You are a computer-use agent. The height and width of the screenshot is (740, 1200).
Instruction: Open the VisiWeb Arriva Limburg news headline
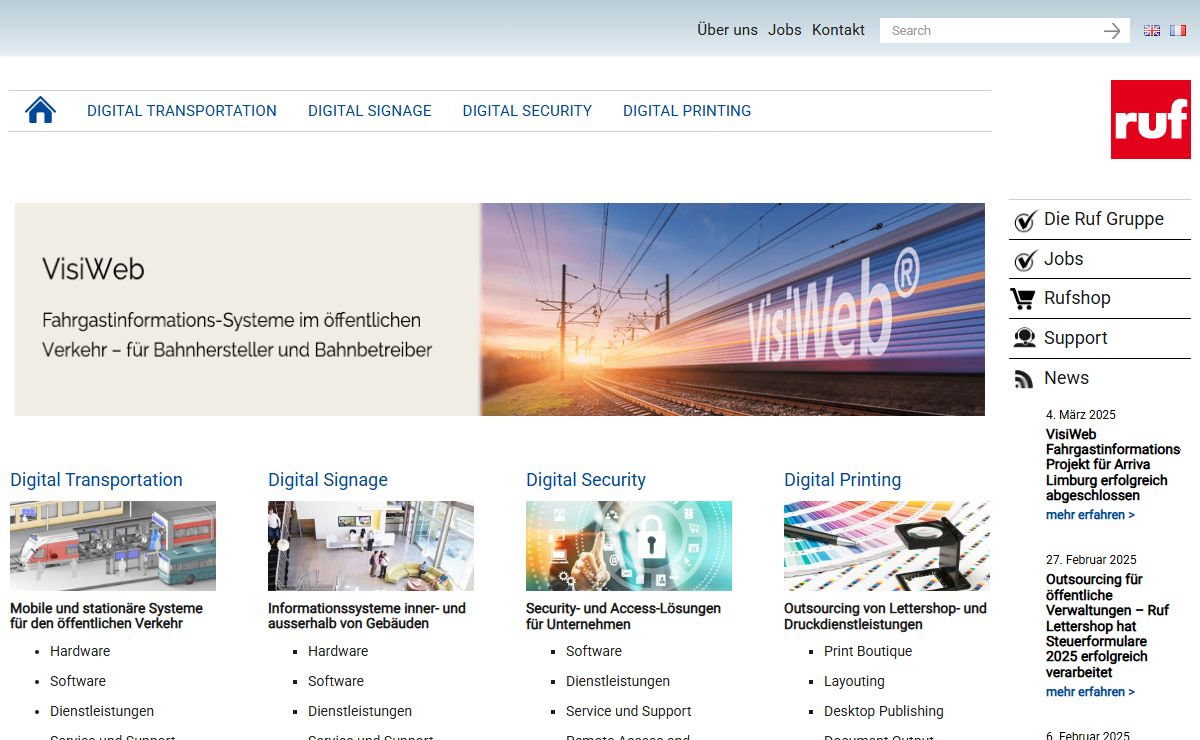1113,465
